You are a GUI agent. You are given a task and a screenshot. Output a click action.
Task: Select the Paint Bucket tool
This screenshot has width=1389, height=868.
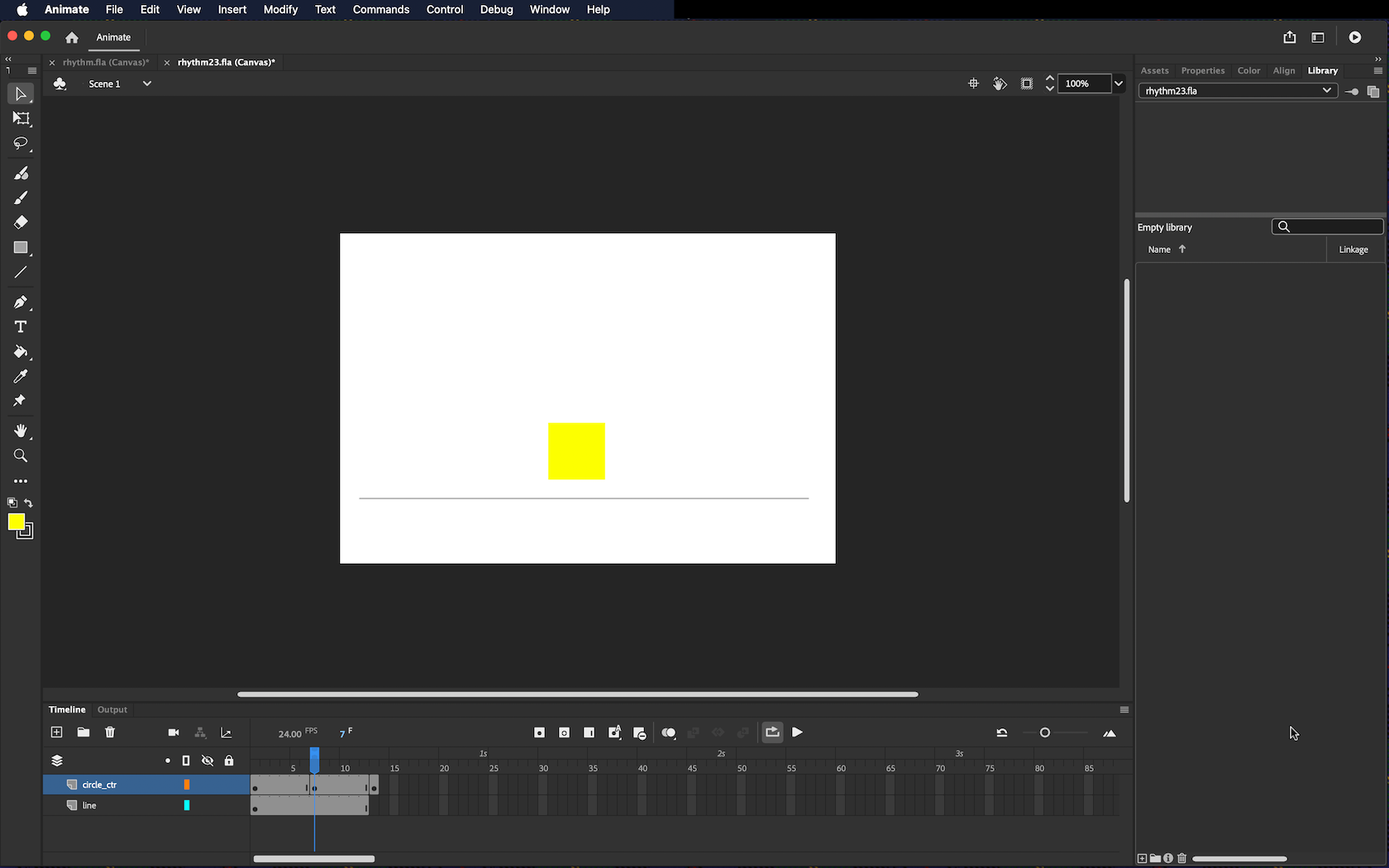[x=21, y=352]
